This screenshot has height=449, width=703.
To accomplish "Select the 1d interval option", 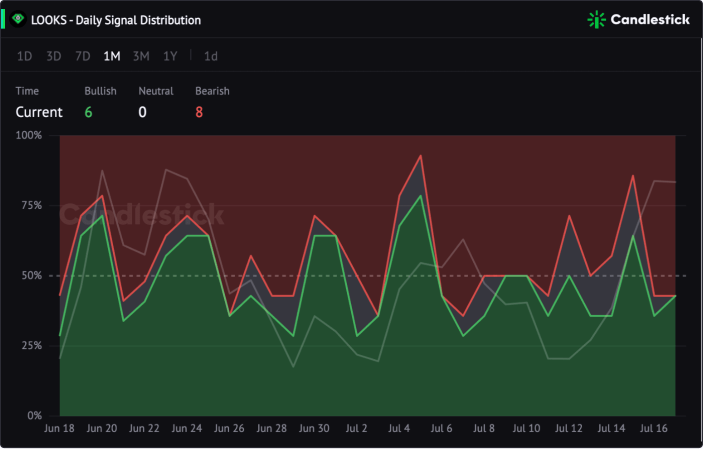I will 211,56.
